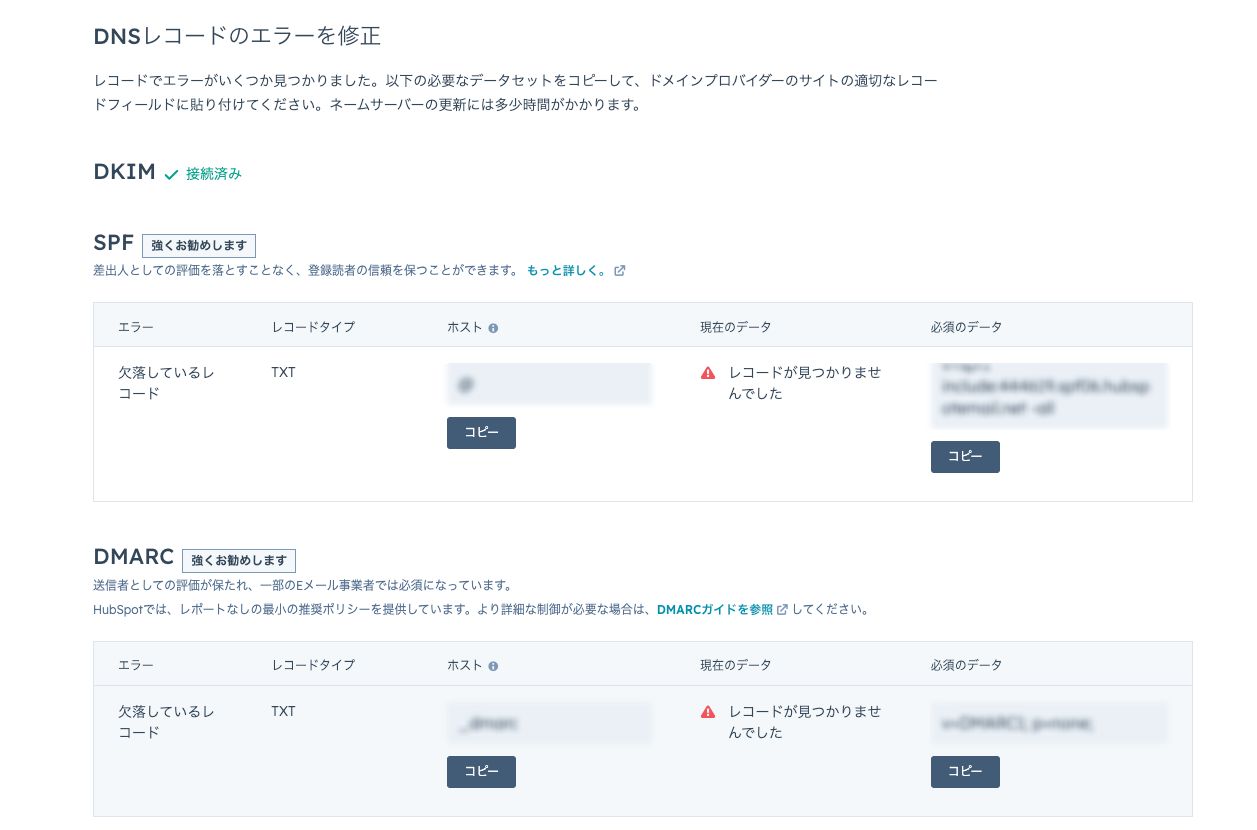Click the レコードタイプ header in SPF table

tap(313, 327)
